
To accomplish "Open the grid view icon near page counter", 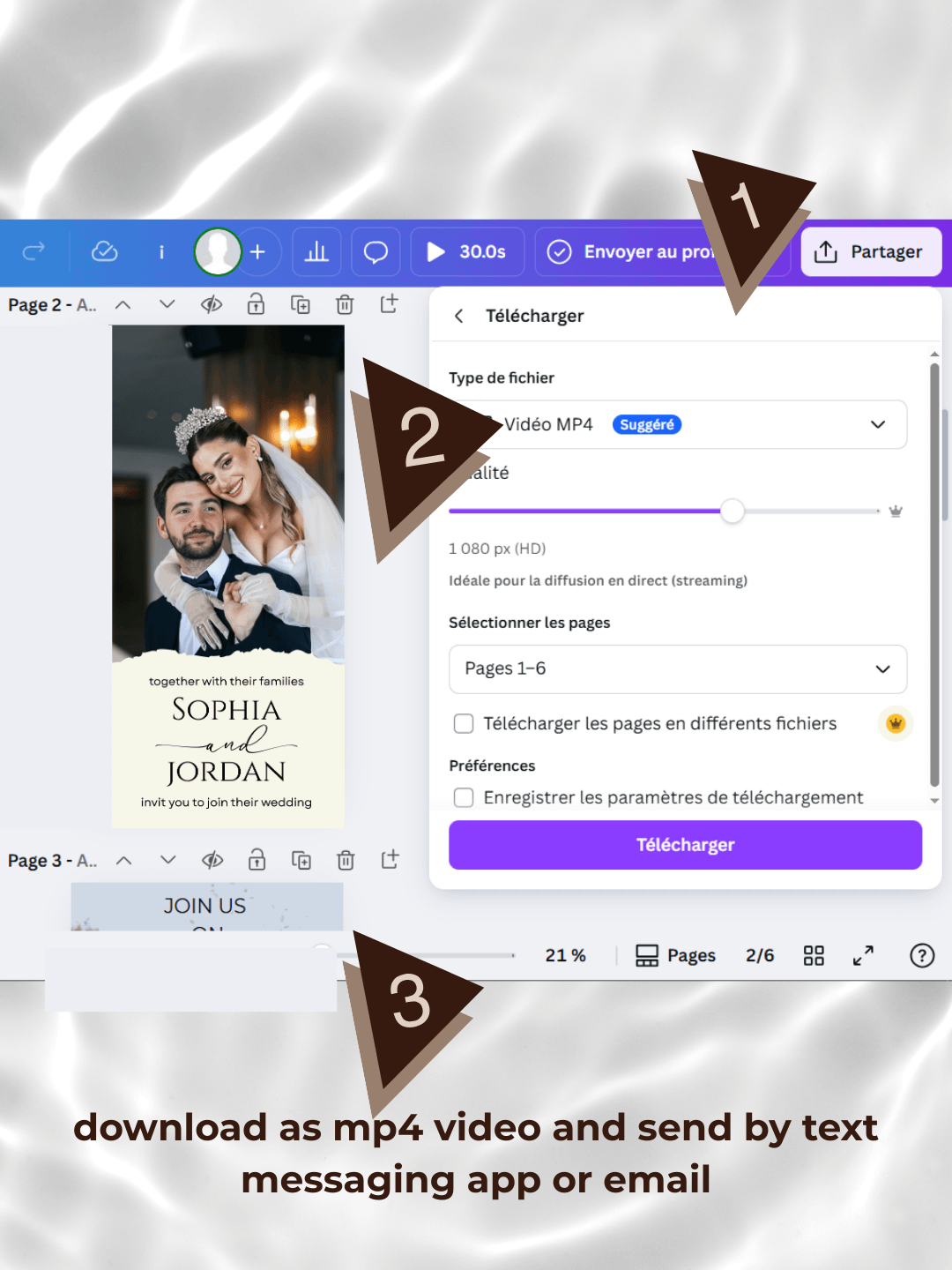I will click(x=813, y=955).
